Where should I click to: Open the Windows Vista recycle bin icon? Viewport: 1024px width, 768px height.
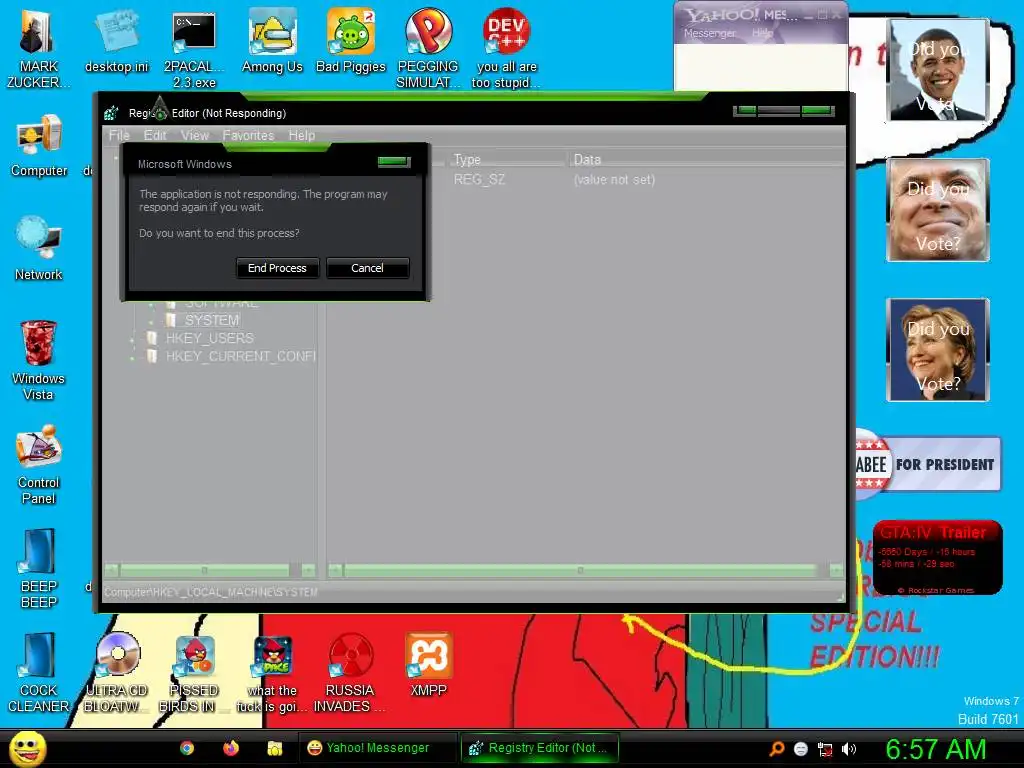38,360
